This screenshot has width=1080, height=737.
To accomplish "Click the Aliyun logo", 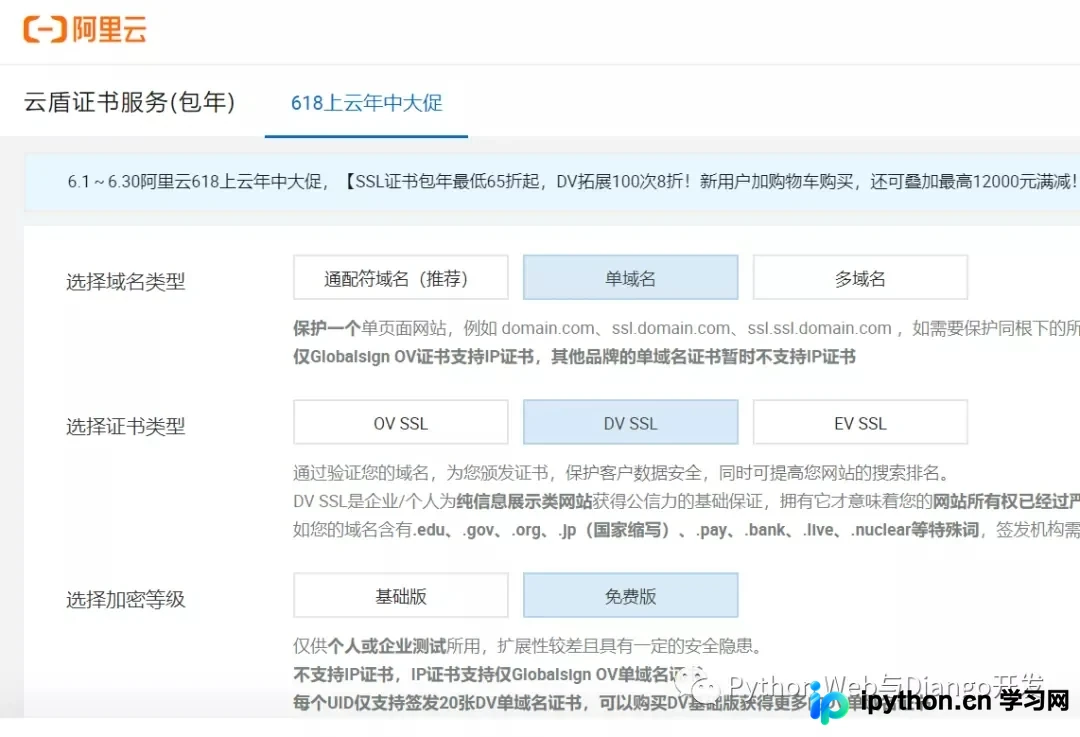I will click(x=85, y=30).
